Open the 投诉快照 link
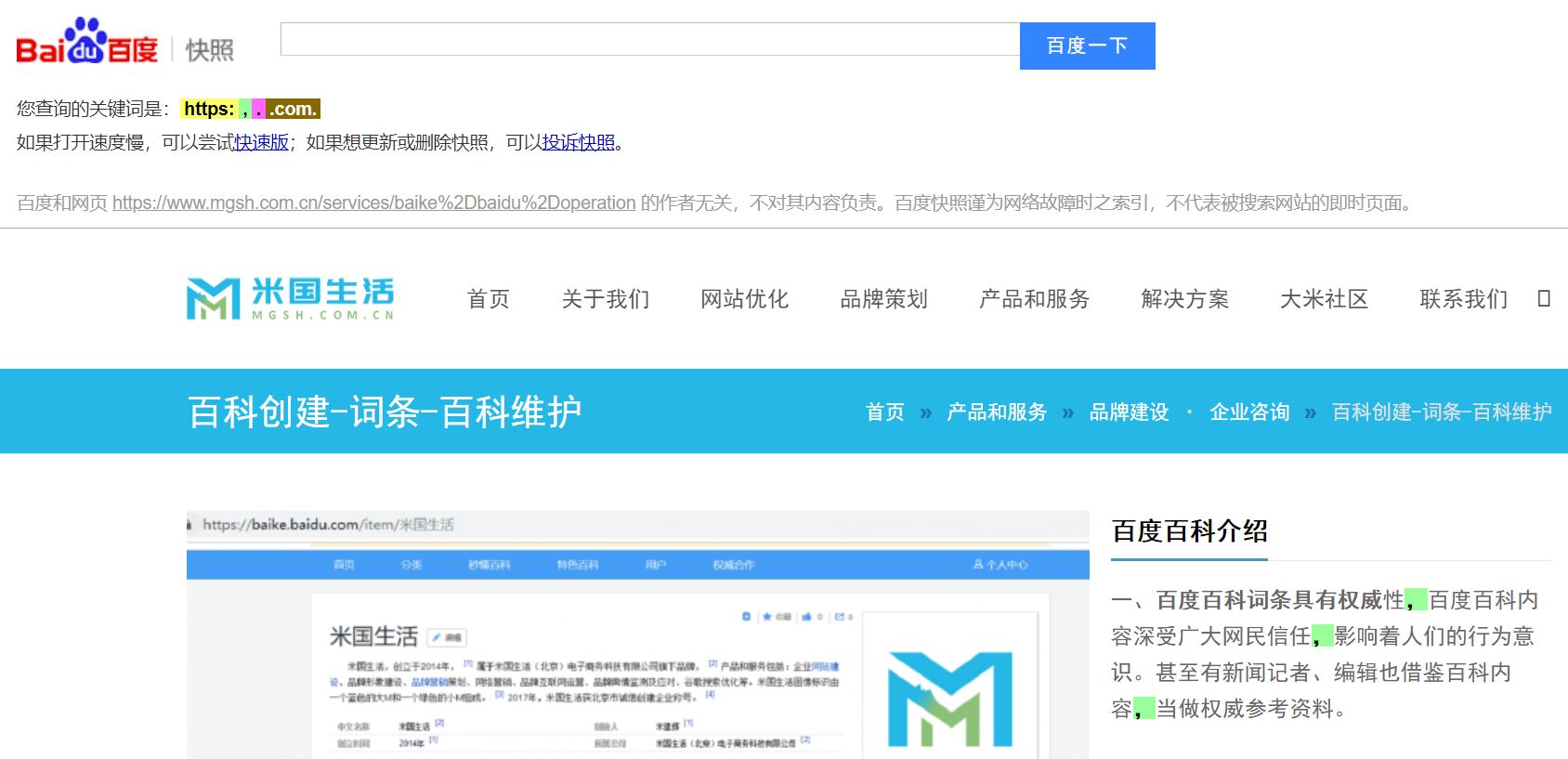This screenshot has height=759, width=1568. tap(578, 142)
